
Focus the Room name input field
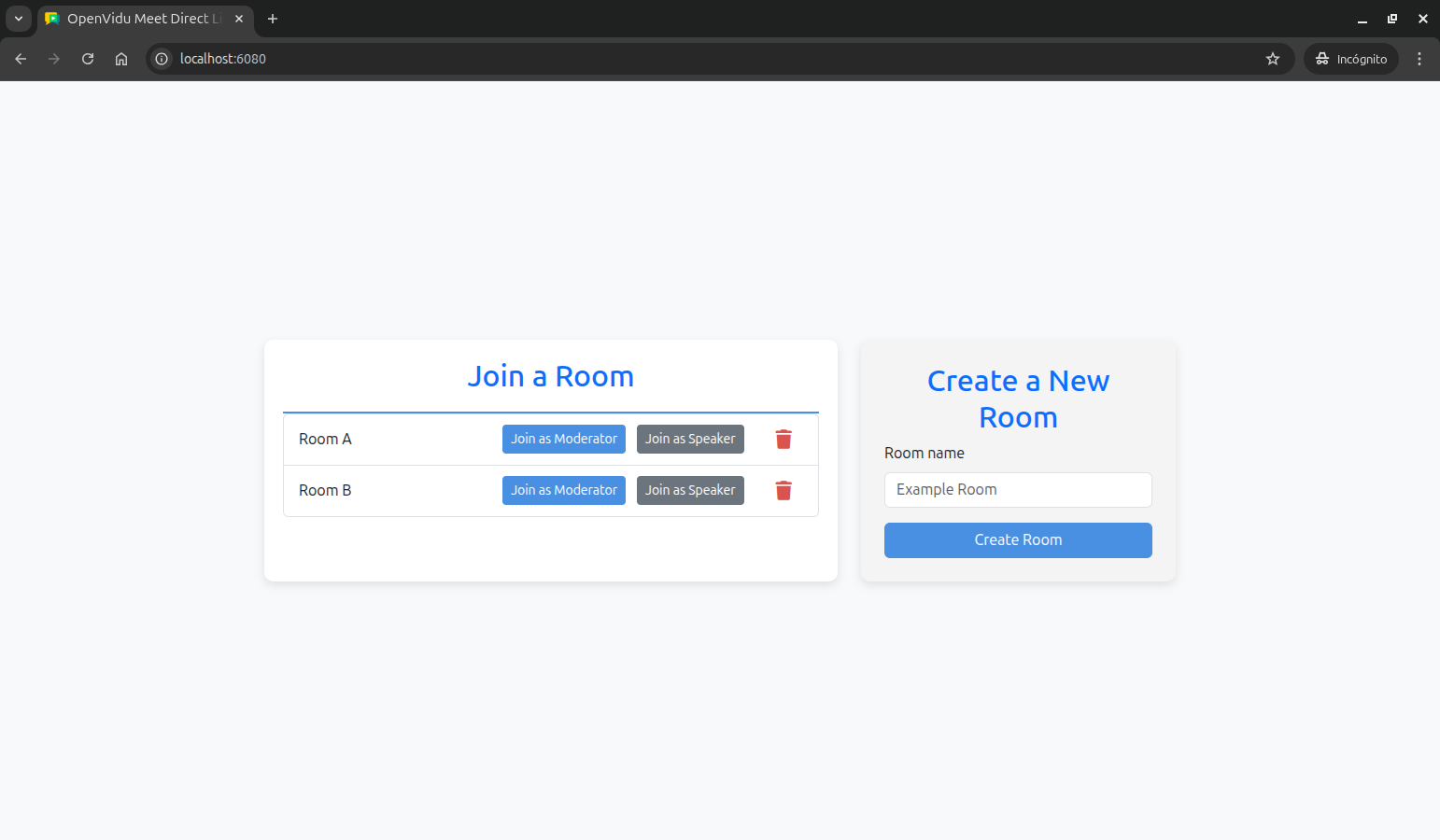(1018, 490)
